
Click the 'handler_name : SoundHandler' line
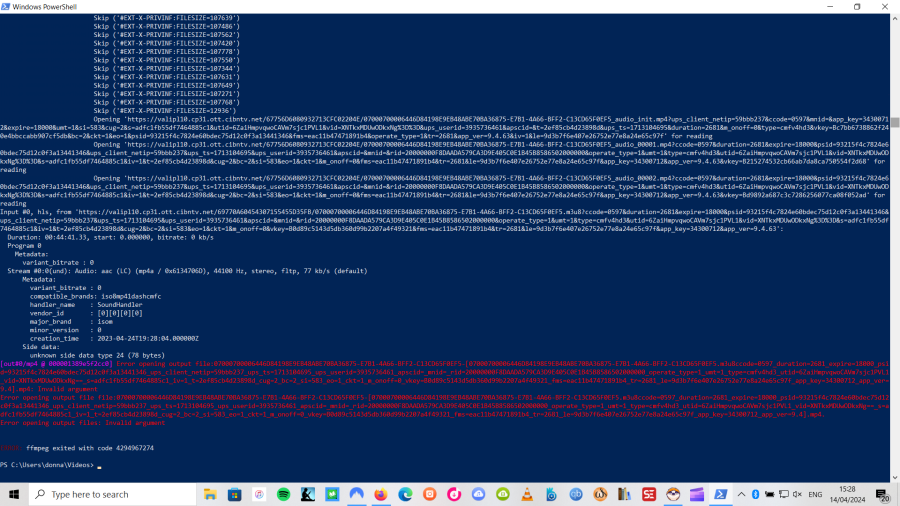pyautogui.click(x=86, y=305)
